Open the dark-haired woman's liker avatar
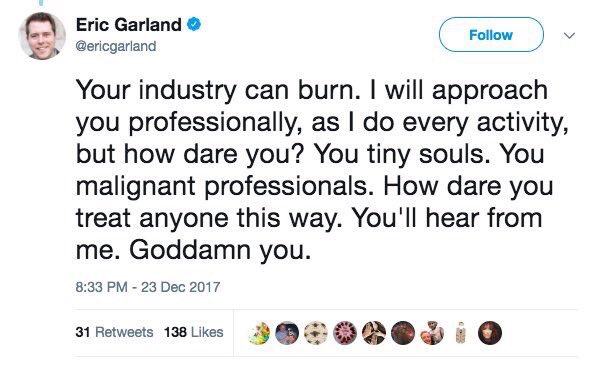Image resolution: width=591 pixels, height=366 pixels. [490, 333]
